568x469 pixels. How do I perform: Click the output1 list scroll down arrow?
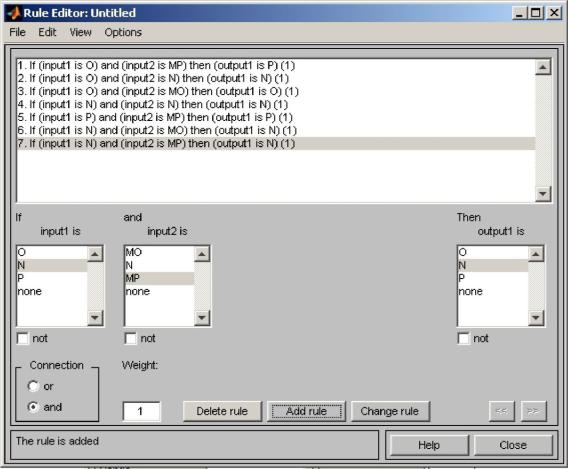535,318
